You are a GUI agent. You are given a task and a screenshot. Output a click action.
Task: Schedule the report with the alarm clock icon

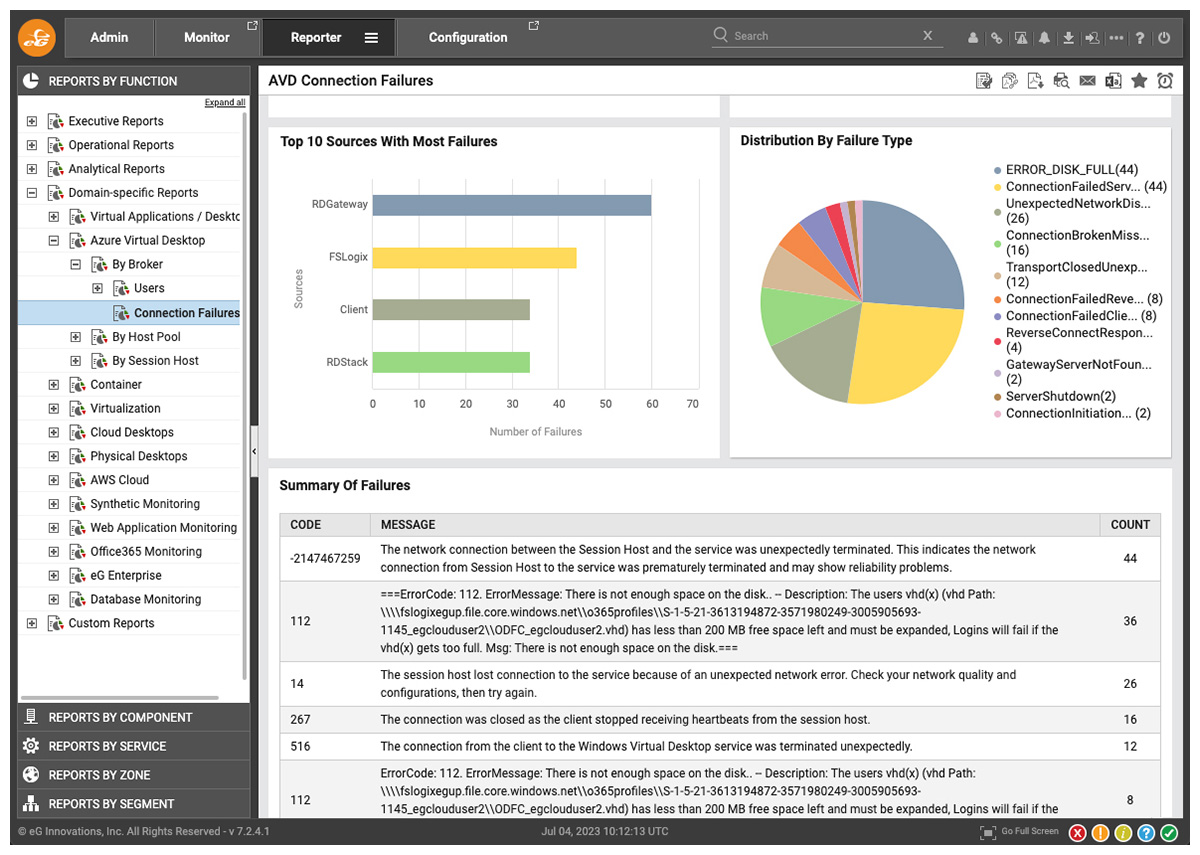pos(1165,81)
